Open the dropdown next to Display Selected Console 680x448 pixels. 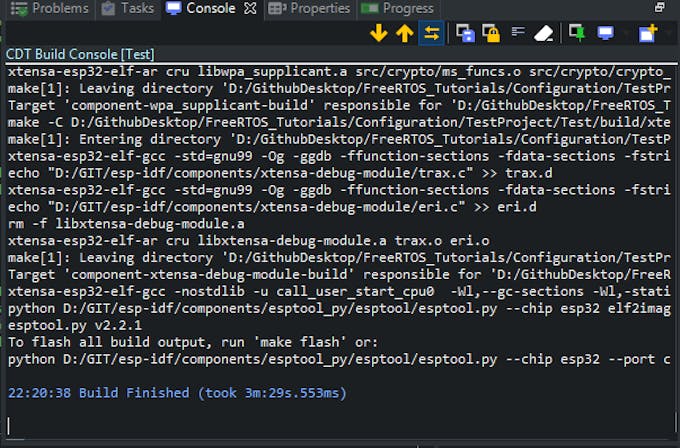[626, 33]
